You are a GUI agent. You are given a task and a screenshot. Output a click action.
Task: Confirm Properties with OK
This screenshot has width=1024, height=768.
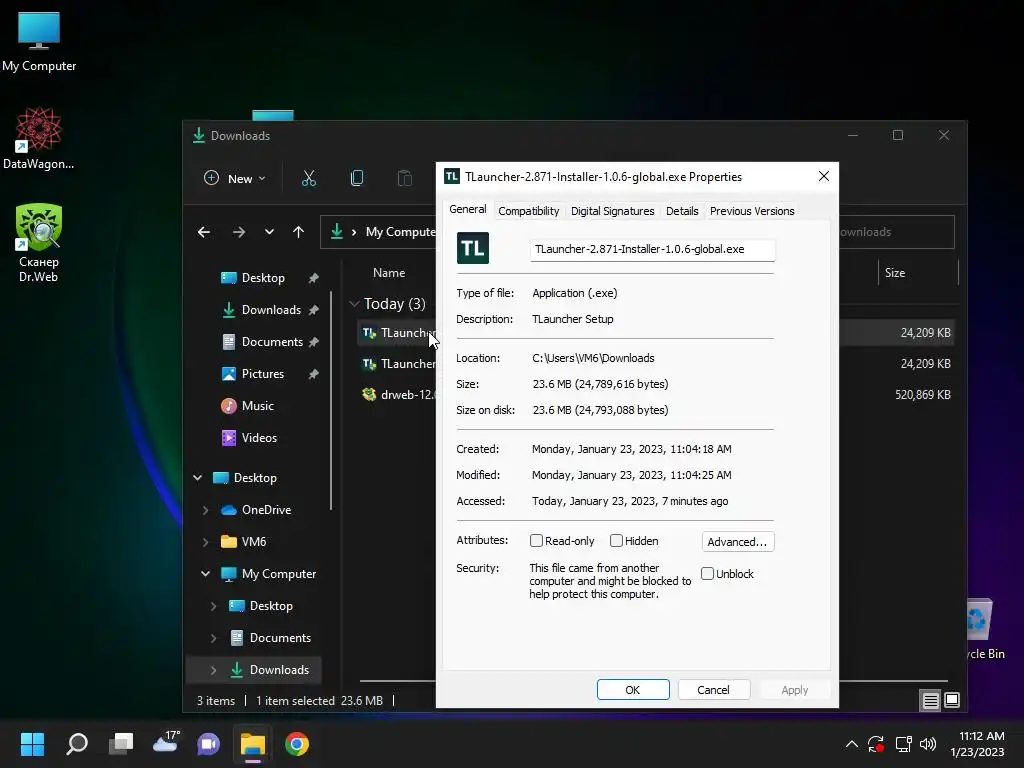(633, 690)
